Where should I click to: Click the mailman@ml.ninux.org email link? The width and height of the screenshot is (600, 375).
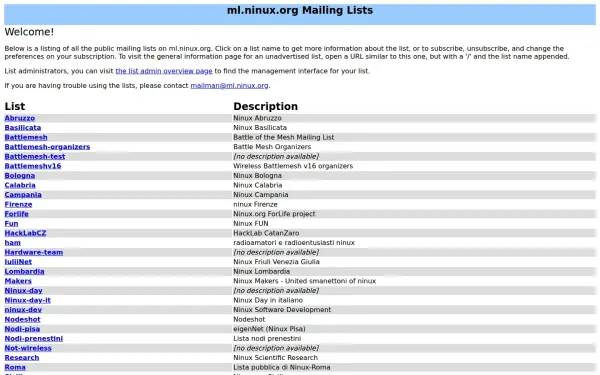point(229,86)
